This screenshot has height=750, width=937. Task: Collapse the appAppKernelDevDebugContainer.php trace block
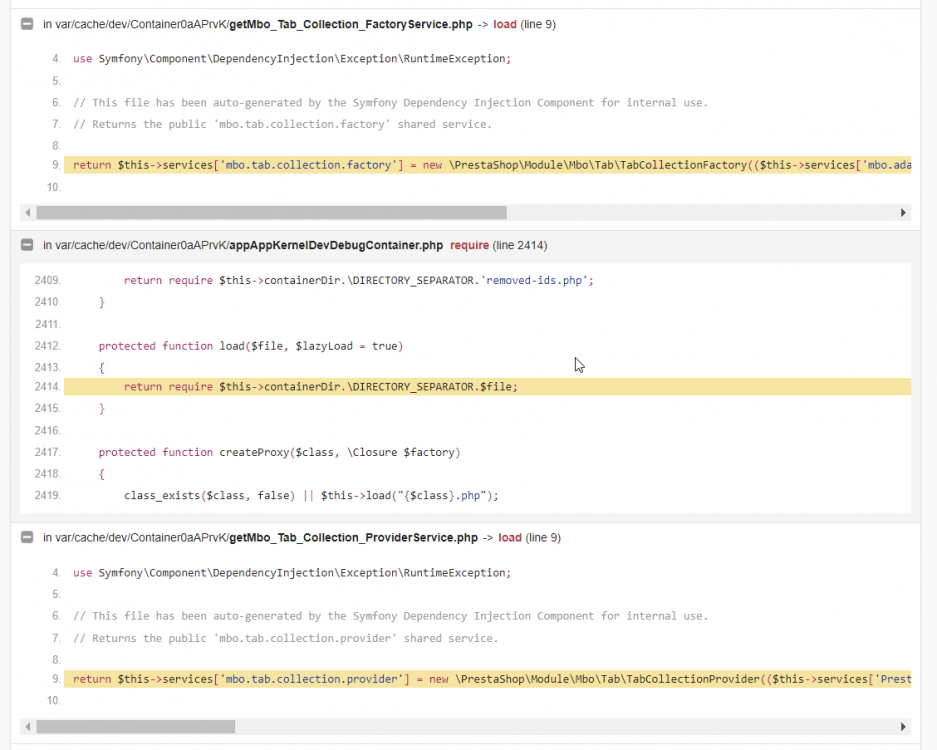click(x=27, y=244)
